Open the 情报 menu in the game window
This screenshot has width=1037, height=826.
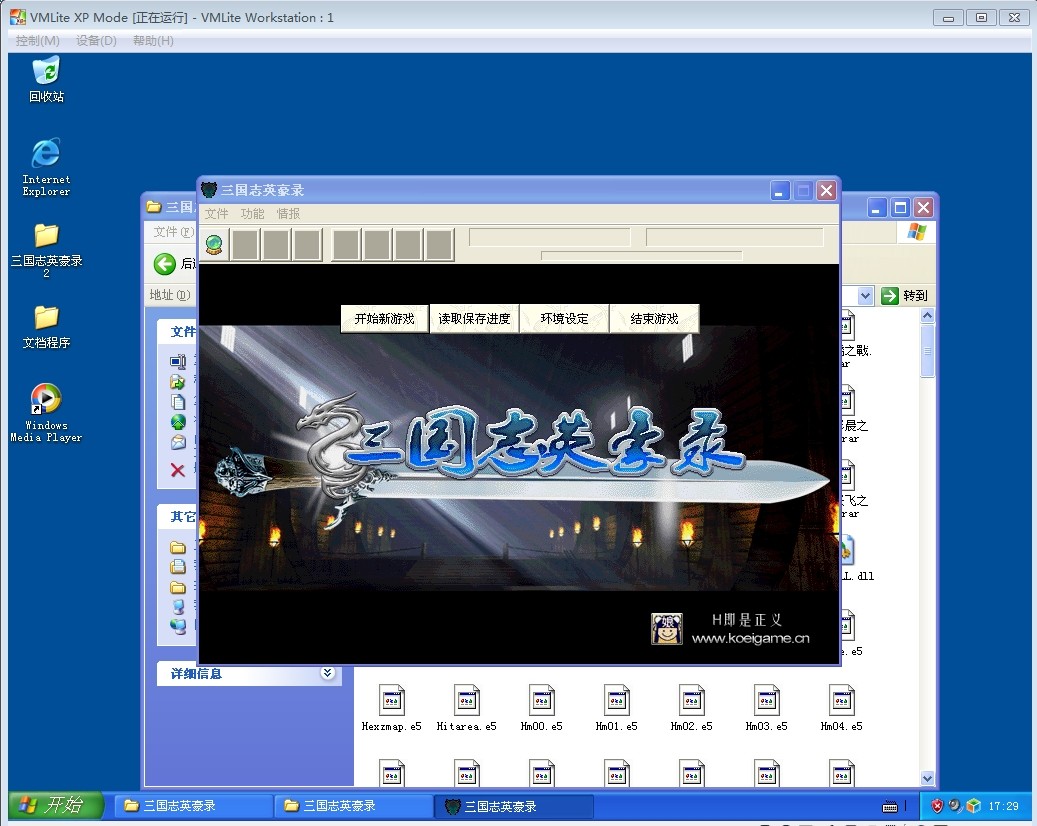coord(288,214)
